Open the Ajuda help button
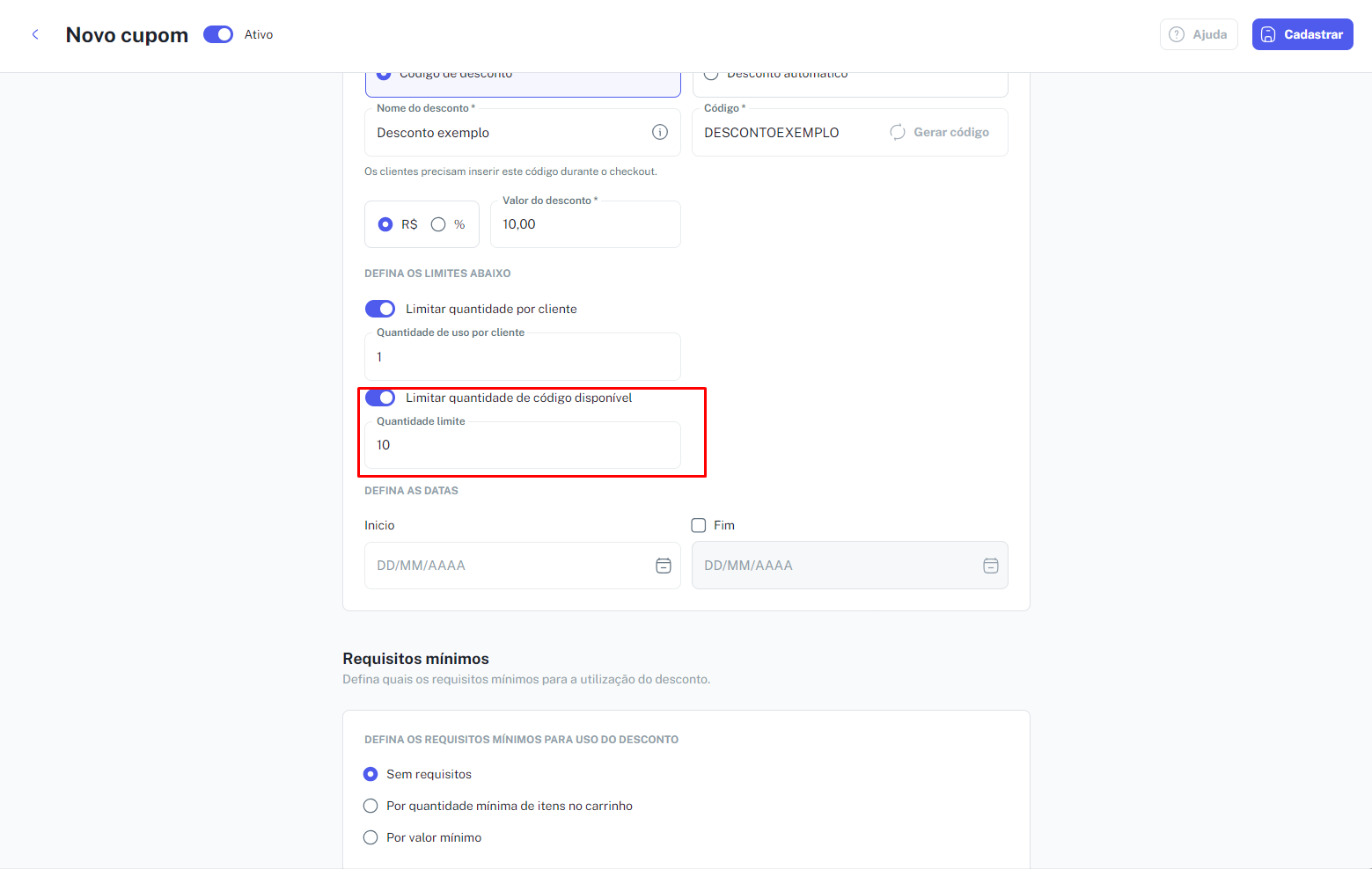 [1199, 34]
